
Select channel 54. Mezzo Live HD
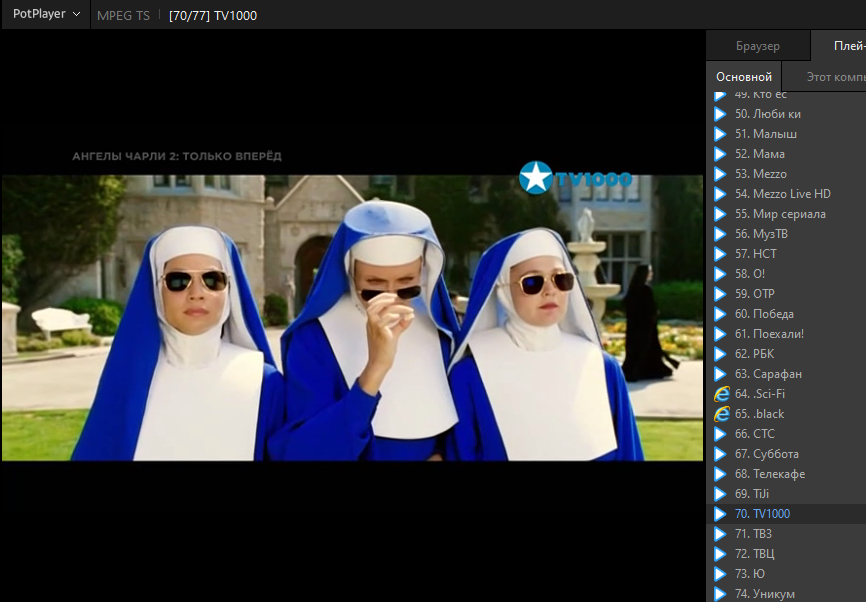[786, 194]
